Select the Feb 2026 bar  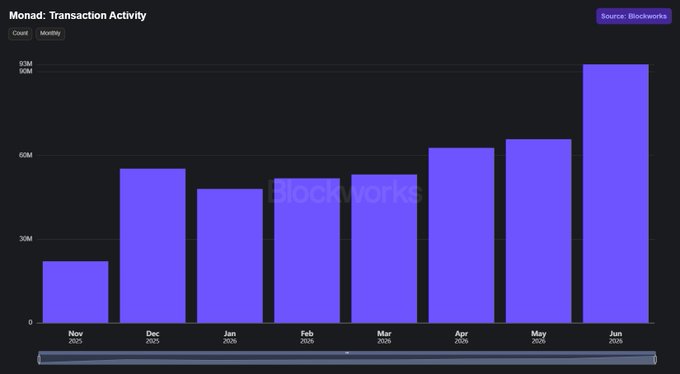[307, 250]
